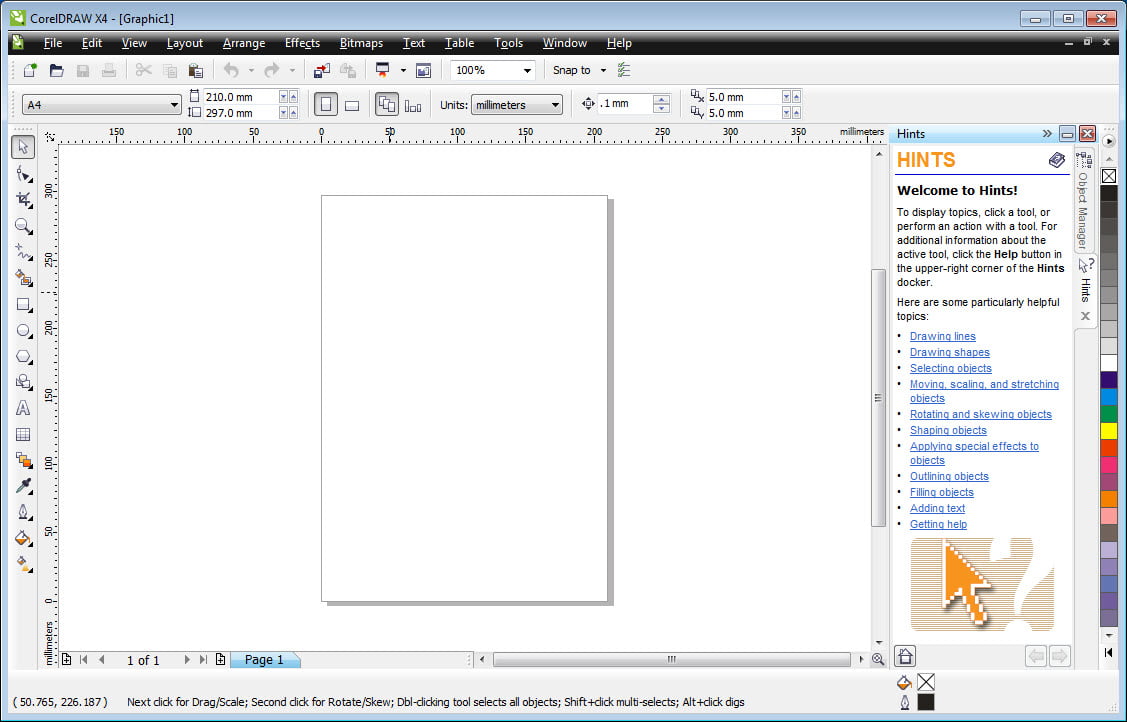Open the Options icon beside Snap to
This screenshot has height=722, width=1127.
tap(624, 70)
